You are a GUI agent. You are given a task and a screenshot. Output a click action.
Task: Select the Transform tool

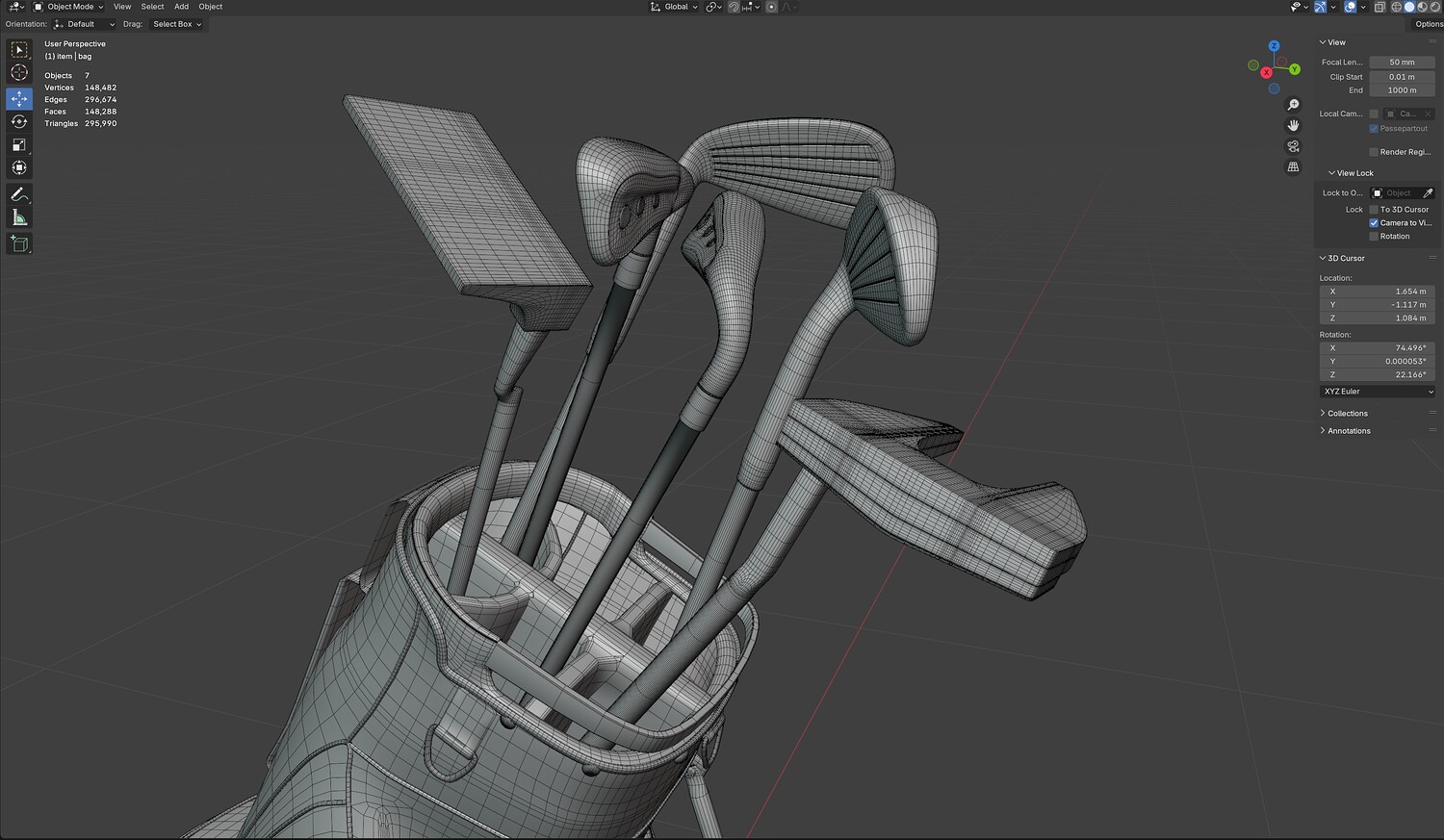click(19, 168)
